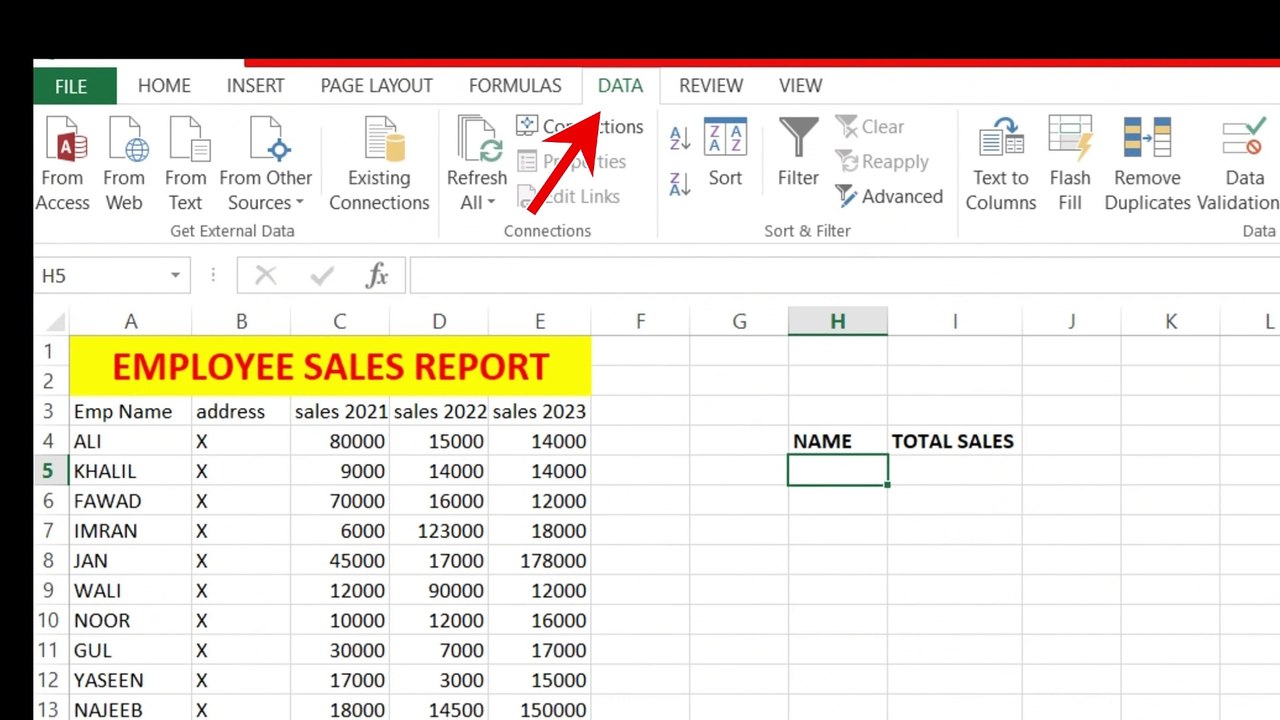The height and width of the screenshot is (720, 1280).
Task: Switch to the VIEW tab
Action: (x=800, y=86)
